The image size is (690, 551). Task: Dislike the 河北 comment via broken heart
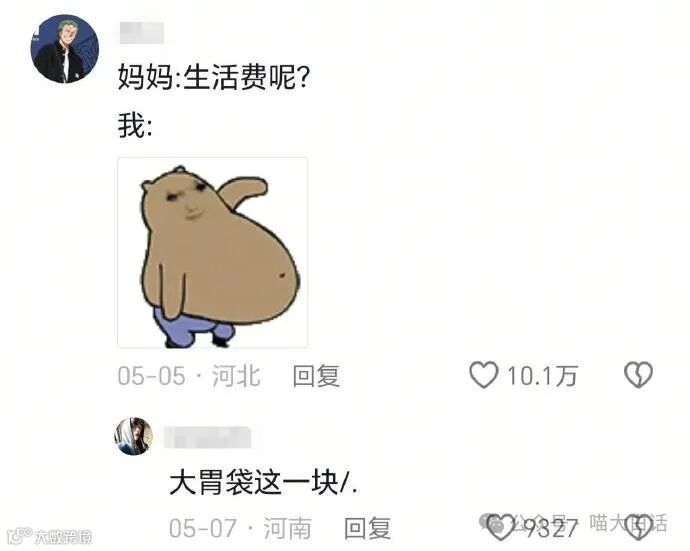click(x=638, y=375)
